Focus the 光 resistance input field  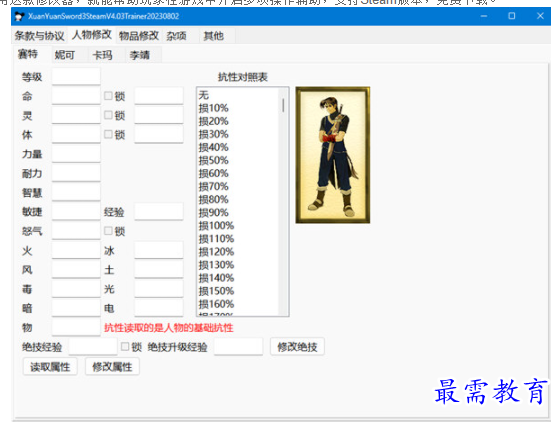tap(159, 289)
